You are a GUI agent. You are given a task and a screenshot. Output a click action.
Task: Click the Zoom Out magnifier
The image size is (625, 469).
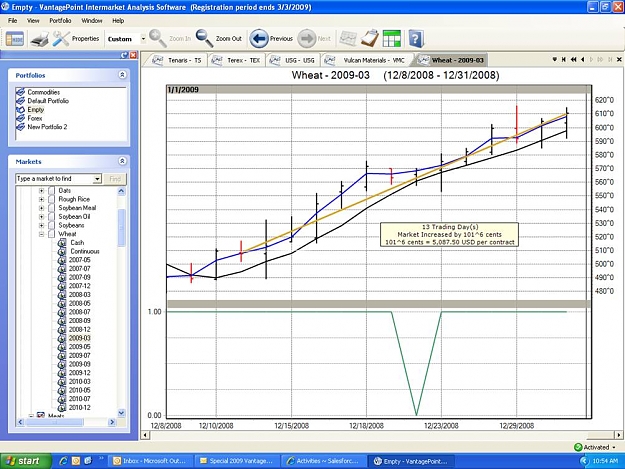204,39
